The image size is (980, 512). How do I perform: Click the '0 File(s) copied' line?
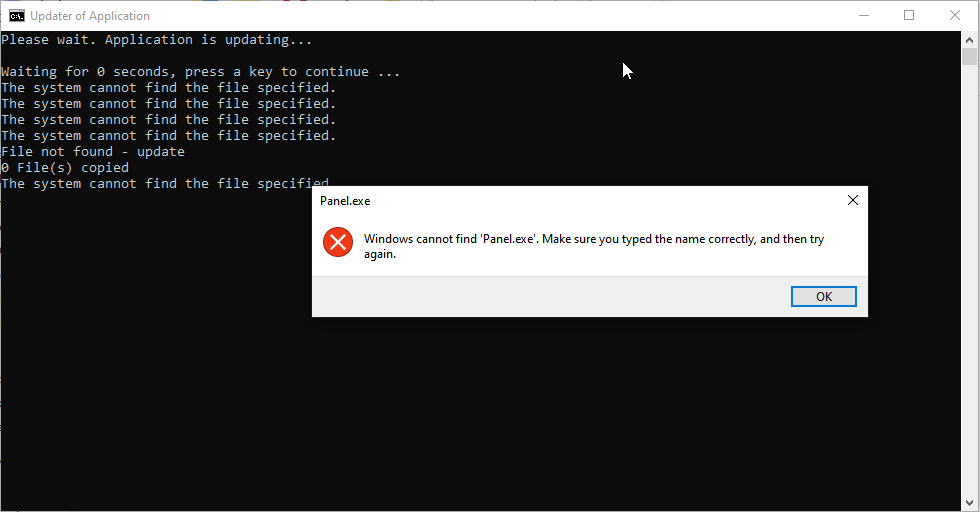pyautogui.click(x=65, y=168)
